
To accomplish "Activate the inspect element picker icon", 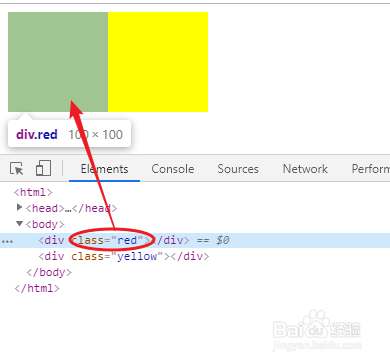I will [x=17, y=169].
